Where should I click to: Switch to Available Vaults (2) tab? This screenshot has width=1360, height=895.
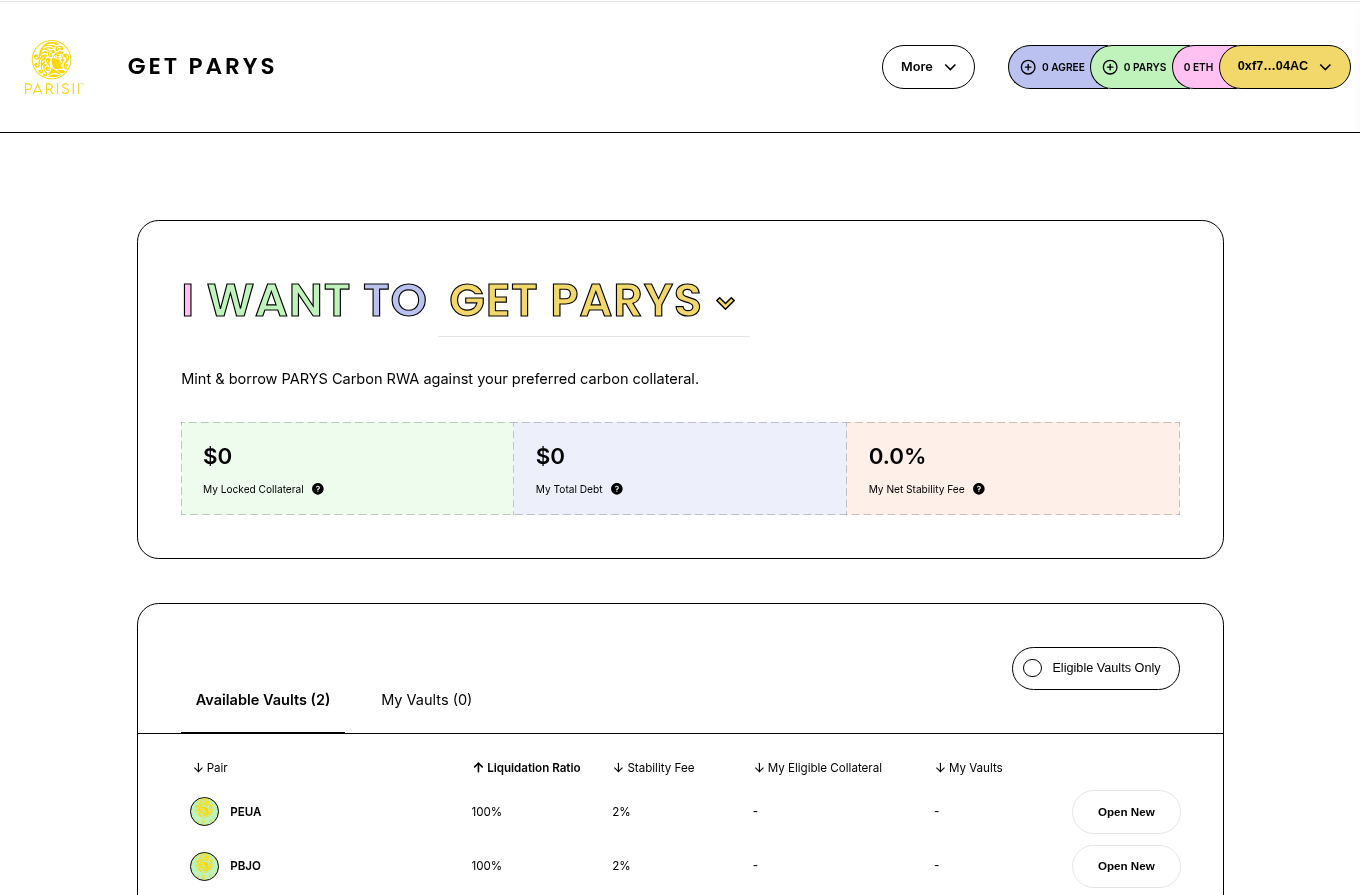(263, 700)
